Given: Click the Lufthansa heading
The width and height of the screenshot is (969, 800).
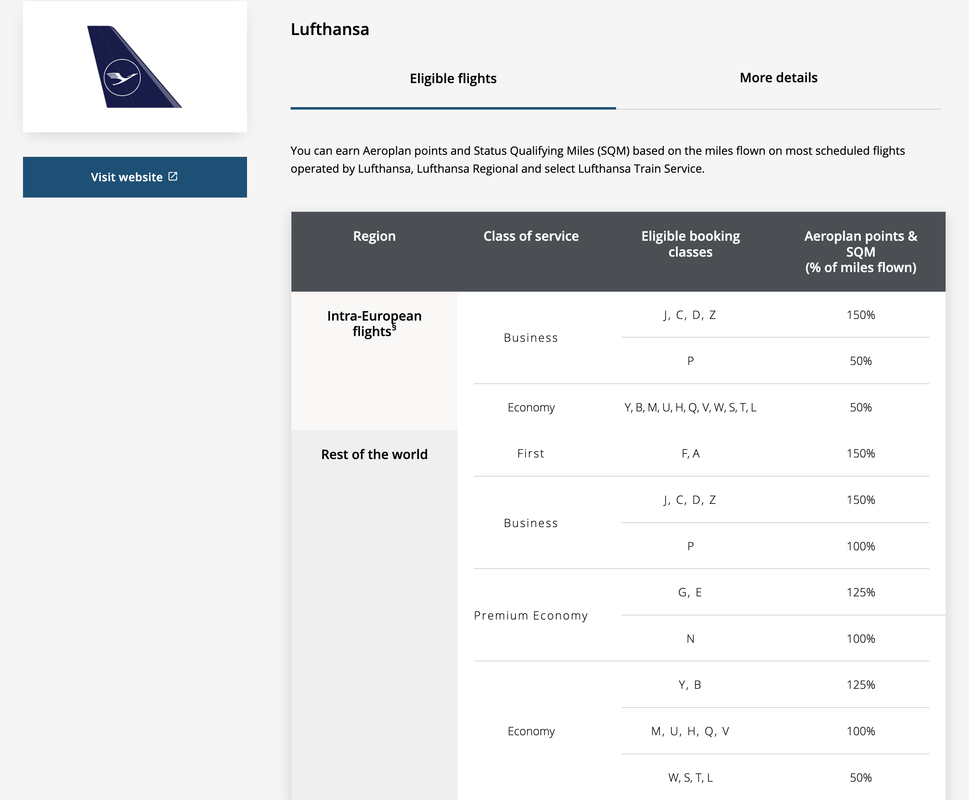Looking at the screenshot, I should (x=330, y=29).
